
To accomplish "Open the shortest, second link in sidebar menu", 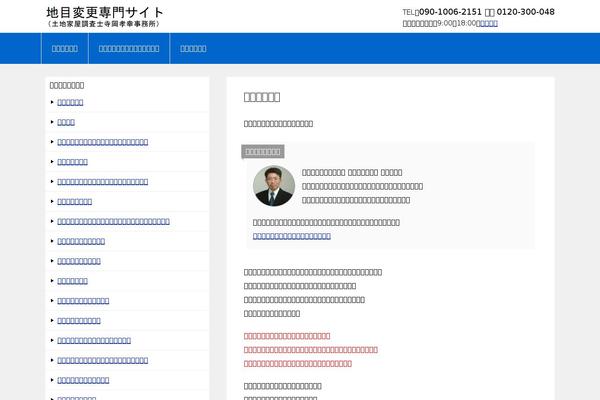I will pyautogui.click(x=66, y=122).
